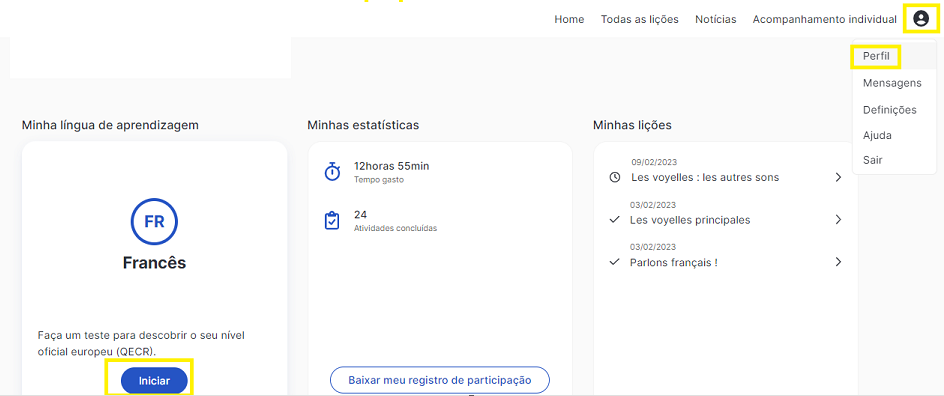Expand the Parlons français chevron
This screenshot has width=944, height=396.
(x=838, y=262)
